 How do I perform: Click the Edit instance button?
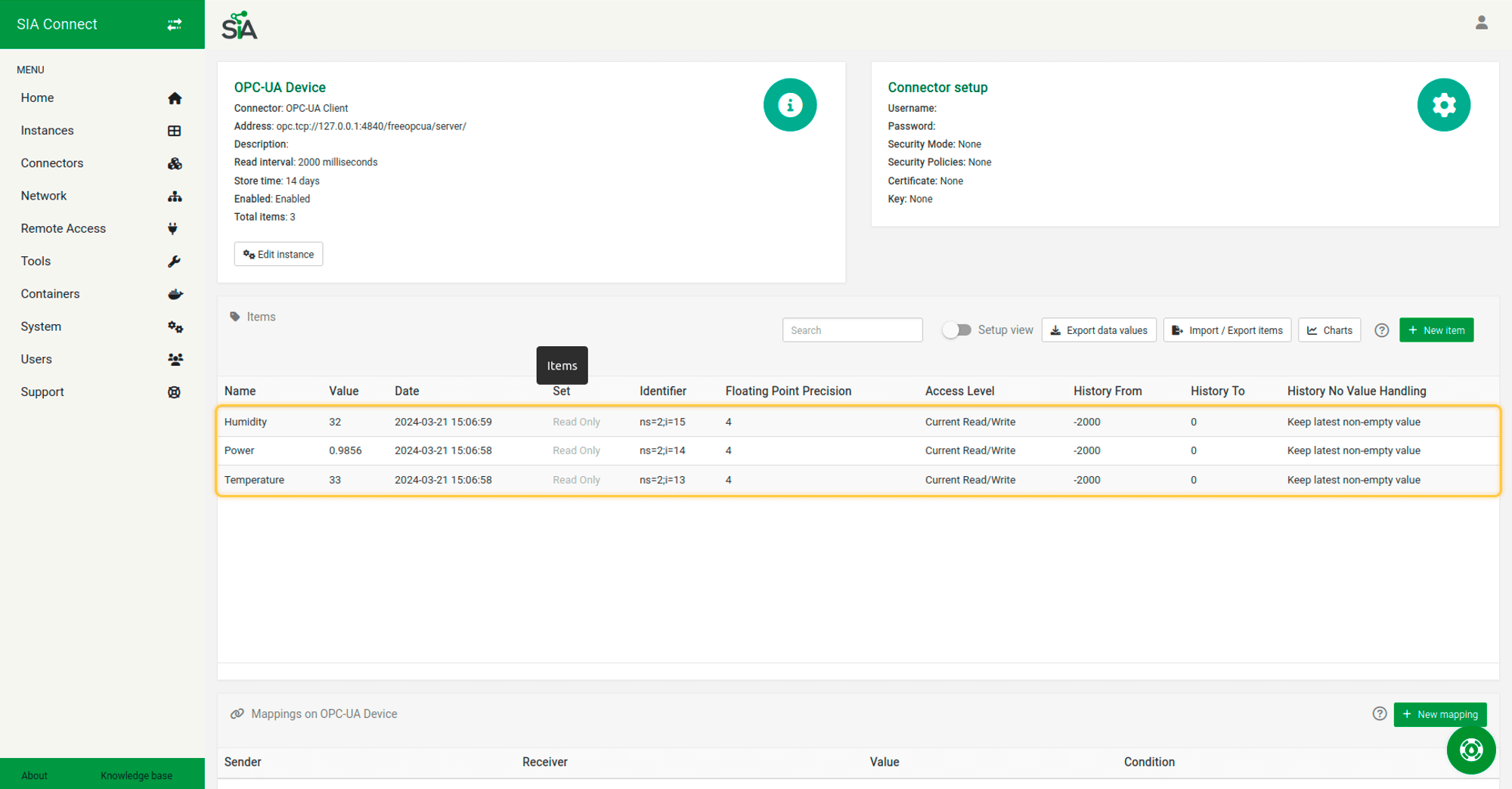(x=278, y=255)
